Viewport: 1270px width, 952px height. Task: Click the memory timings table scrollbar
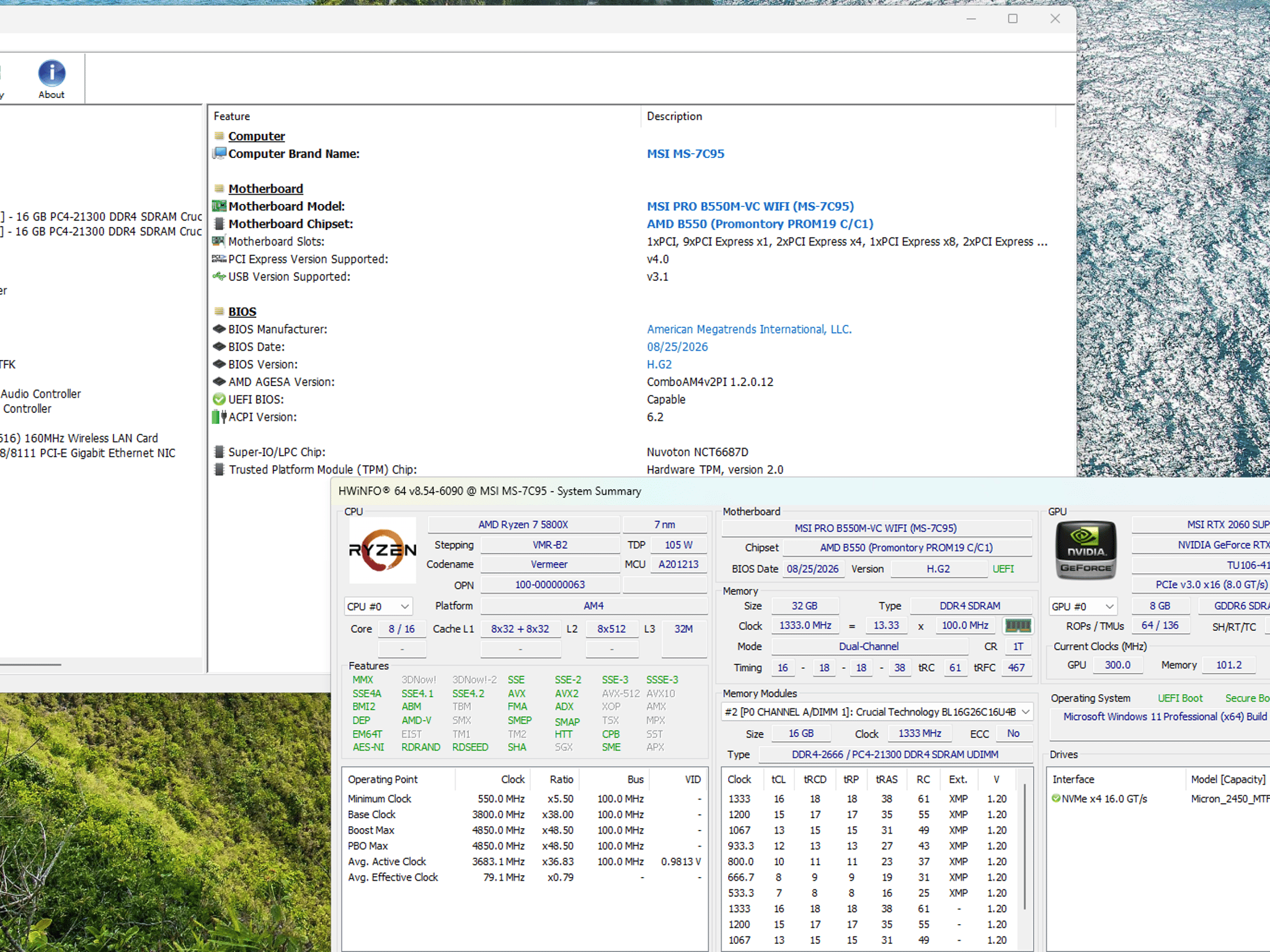(1025, 847)
